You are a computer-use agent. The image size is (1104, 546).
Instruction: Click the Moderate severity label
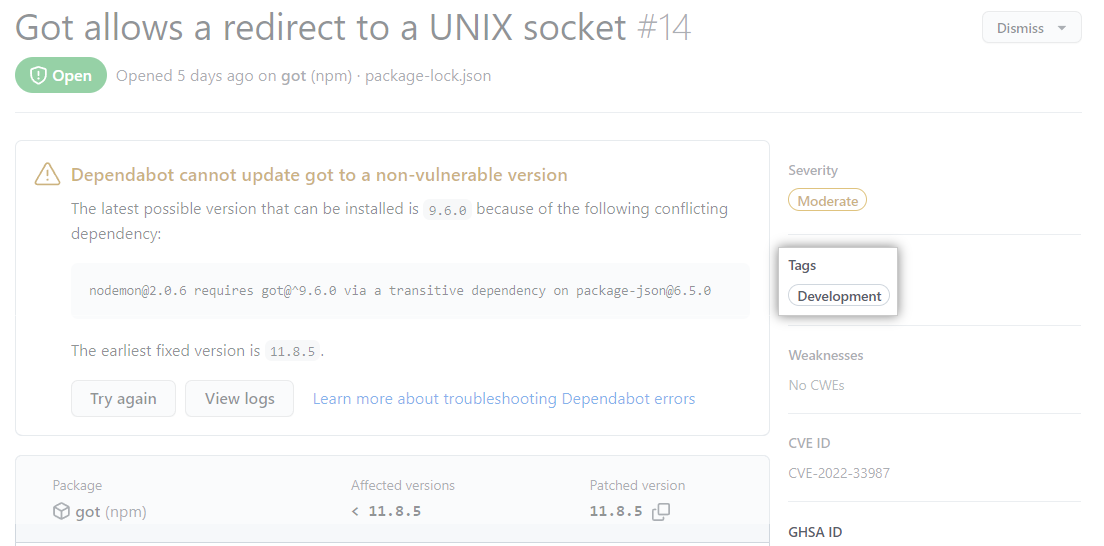(x=827, y=201)
